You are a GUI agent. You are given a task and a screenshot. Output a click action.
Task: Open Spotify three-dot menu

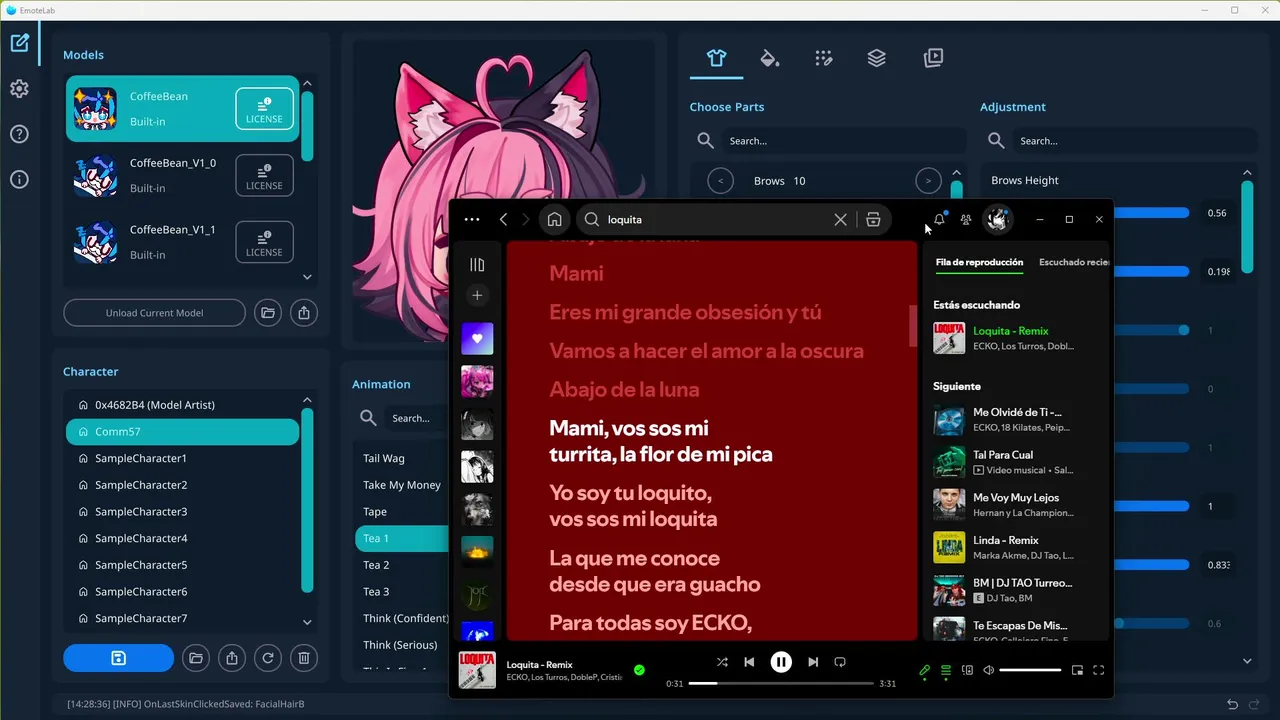tap(472, 220)
